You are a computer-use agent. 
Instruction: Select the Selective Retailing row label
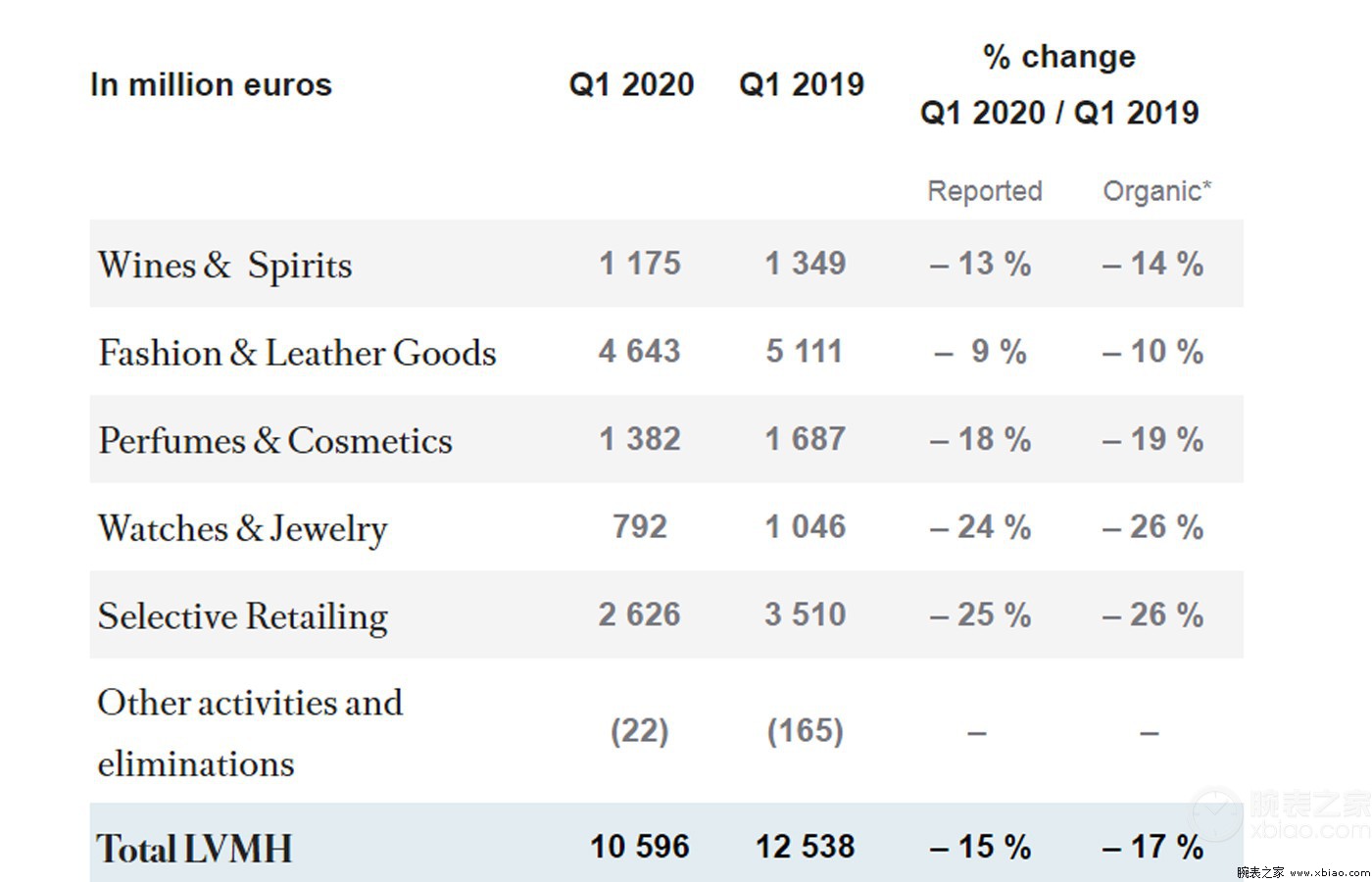pos(242,616)
